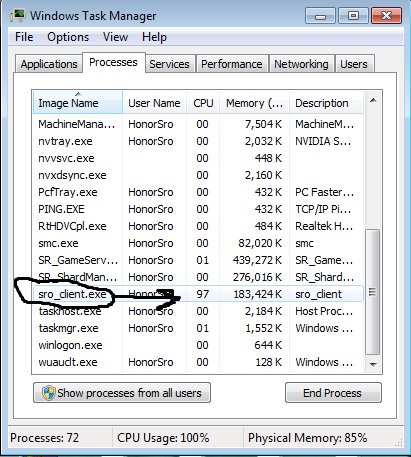Open the View menu
411x457 pixels.
click(x=115, y=37)
